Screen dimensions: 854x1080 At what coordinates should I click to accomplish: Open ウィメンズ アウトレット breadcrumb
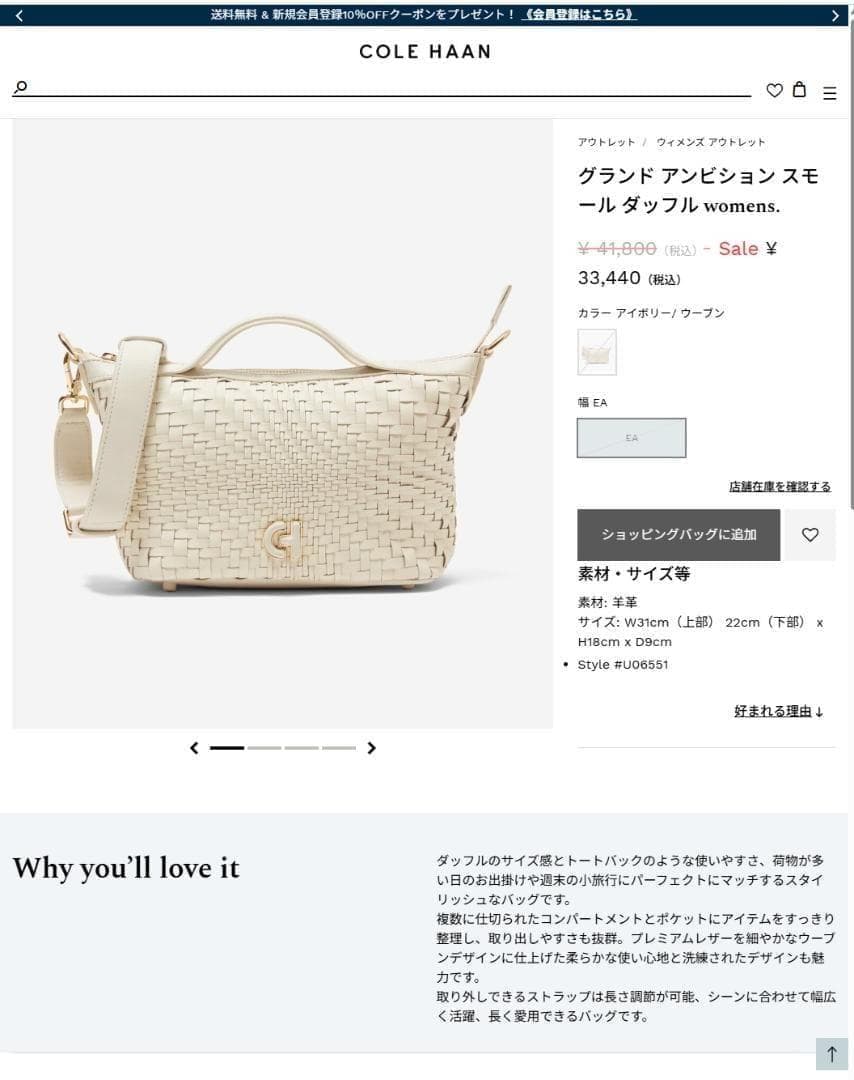pos(710,142)
